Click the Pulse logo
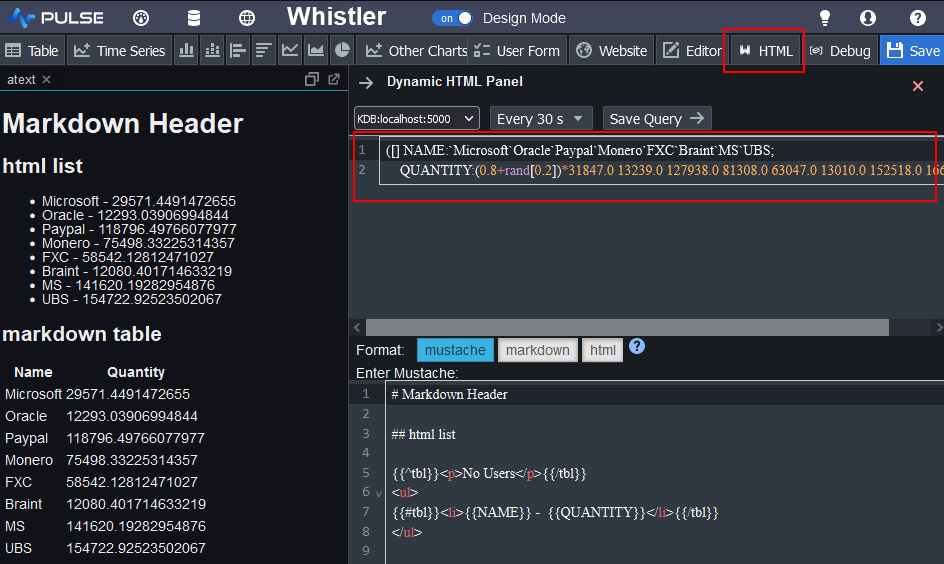Screen dimensions: 944x564 coord(56,18)
